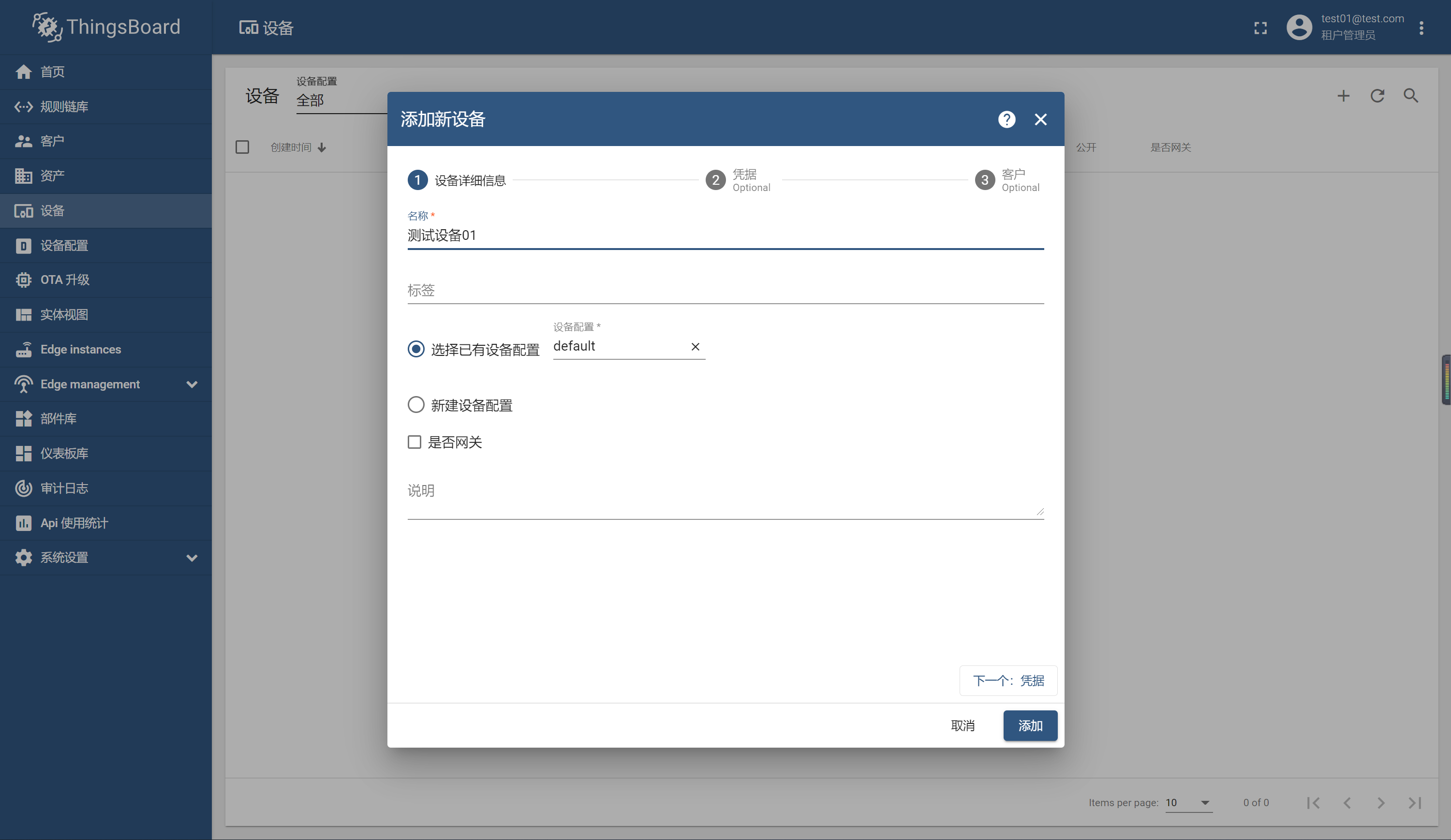Click the help question mark icon in dialog
1451x840 pixels.
(x=1006, y=119)
